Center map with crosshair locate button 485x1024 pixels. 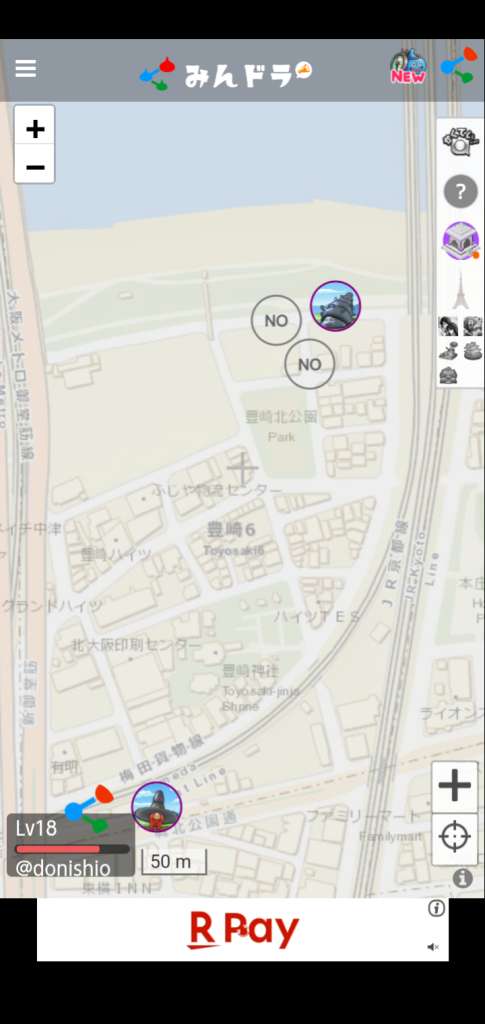click(455, 839)
